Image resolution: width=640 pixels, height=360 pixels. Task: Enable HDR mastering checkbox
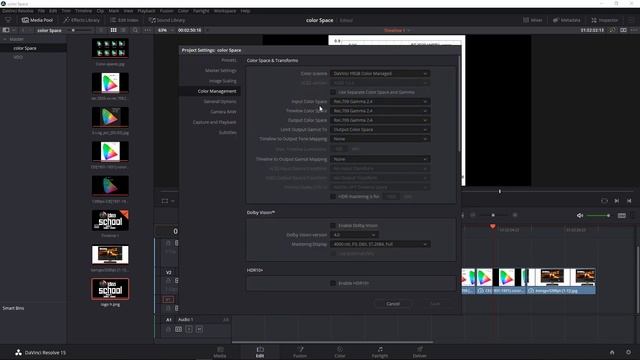point(333,197)
